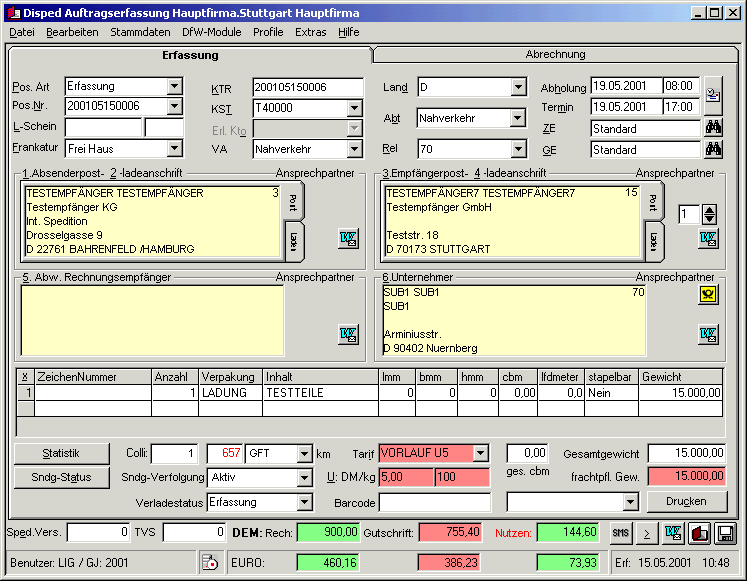The image size is (747, 581).
Task: Select the Post side tab in Empfänger
Action: (652, 202)
